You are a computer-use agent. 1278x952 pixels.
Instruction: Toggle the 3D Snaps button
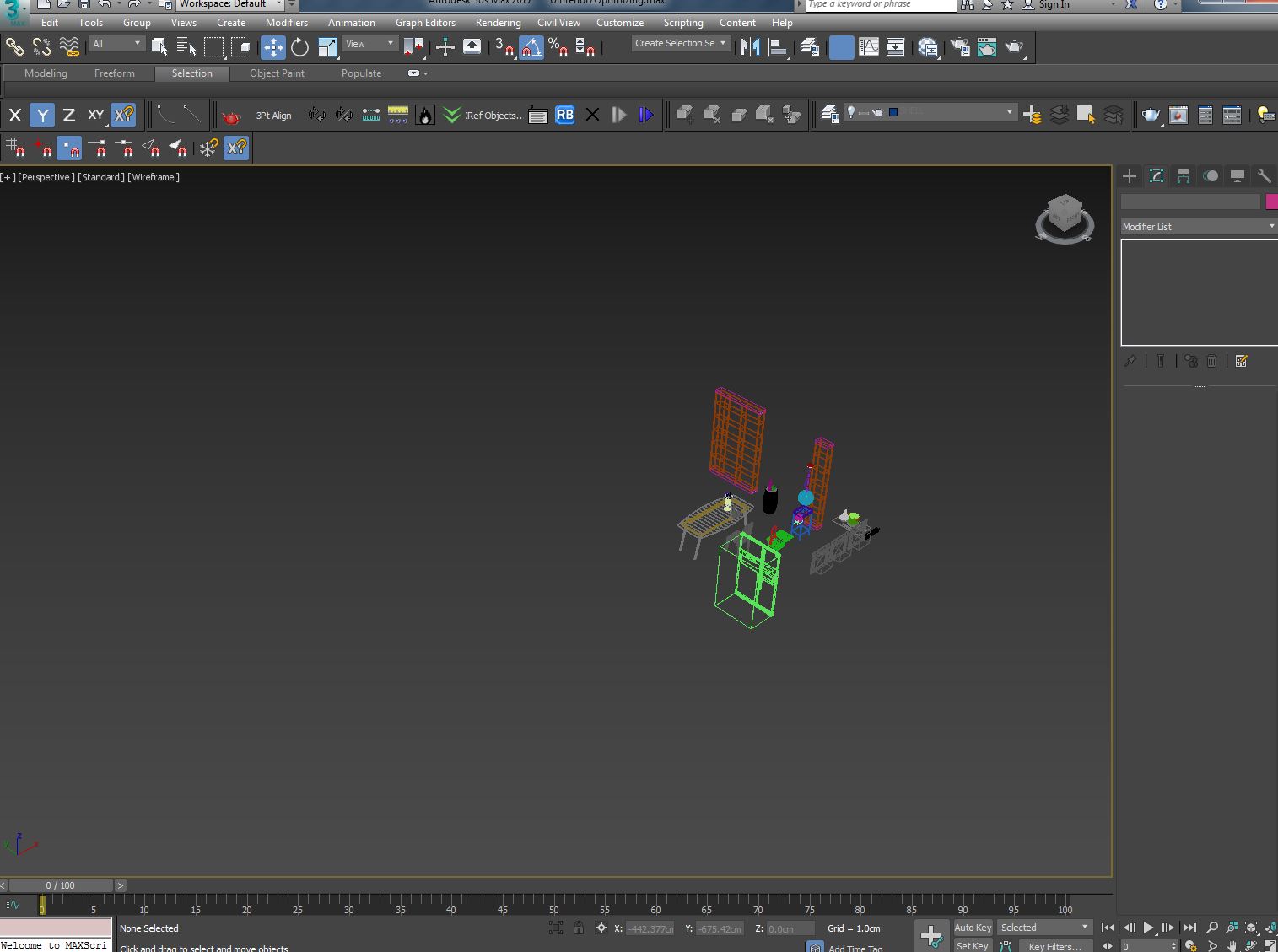(504, 46)
